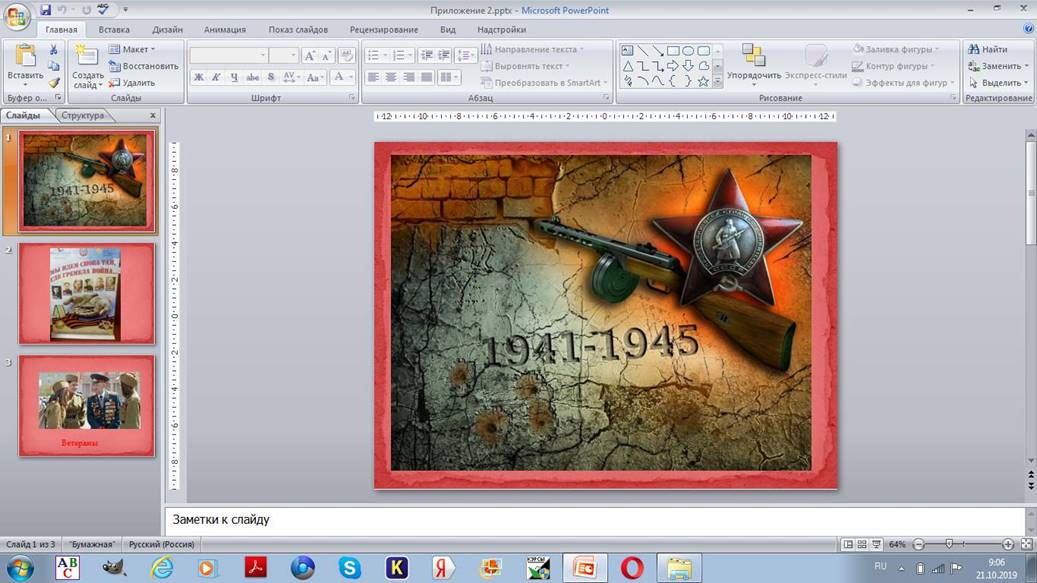Open the font name combo box
Screen dimensions: 1037x583
point(229,56)
